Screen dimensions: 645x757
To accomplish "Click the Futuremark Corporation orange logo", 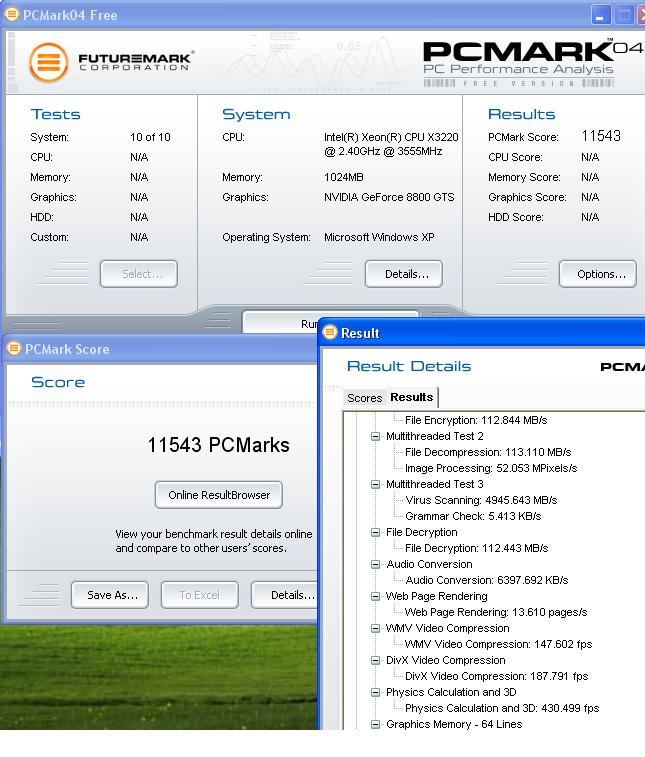I will (48, 62).
